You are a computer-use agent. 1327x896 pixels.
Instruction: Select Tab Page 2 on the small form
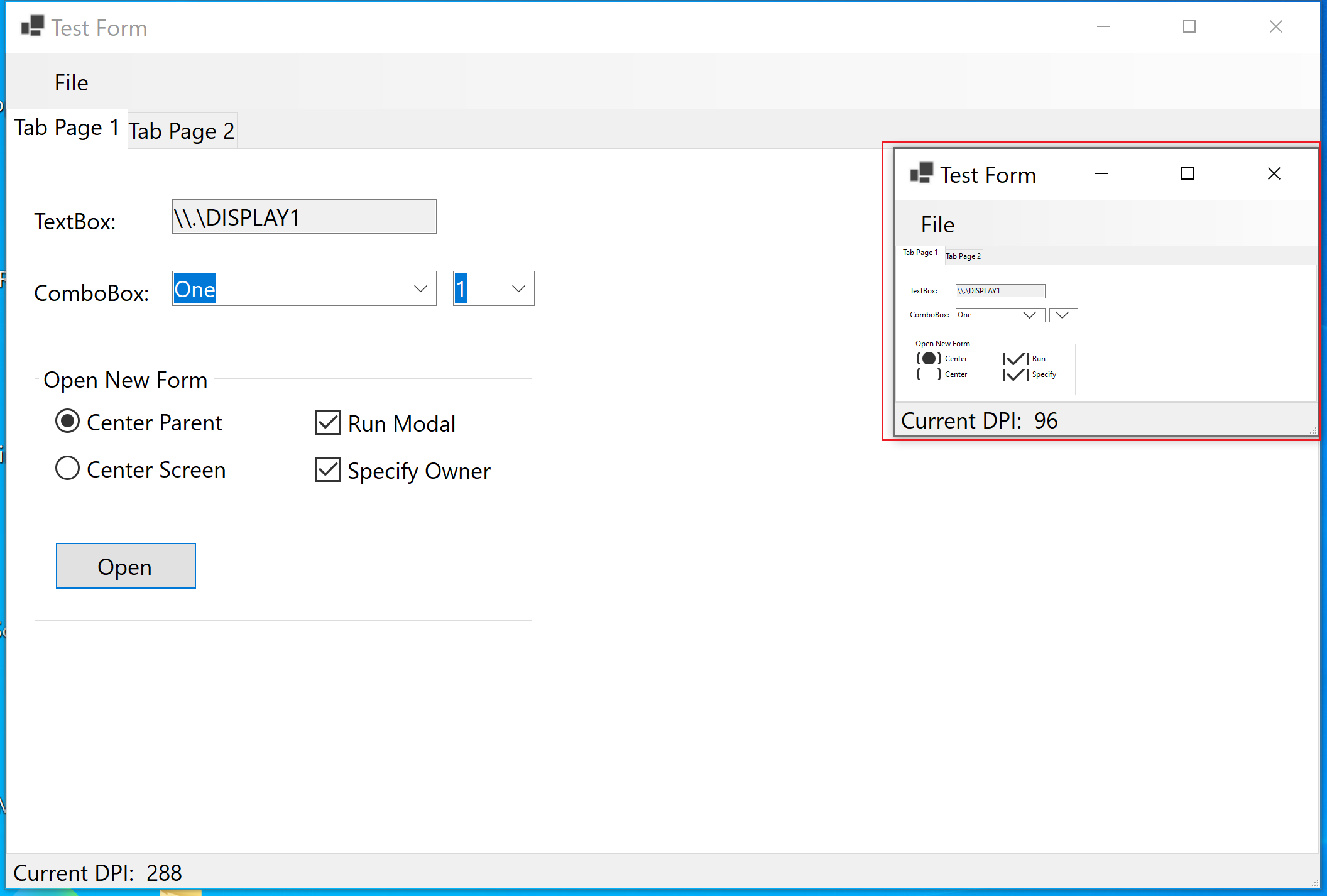click(x=963, y=256)
